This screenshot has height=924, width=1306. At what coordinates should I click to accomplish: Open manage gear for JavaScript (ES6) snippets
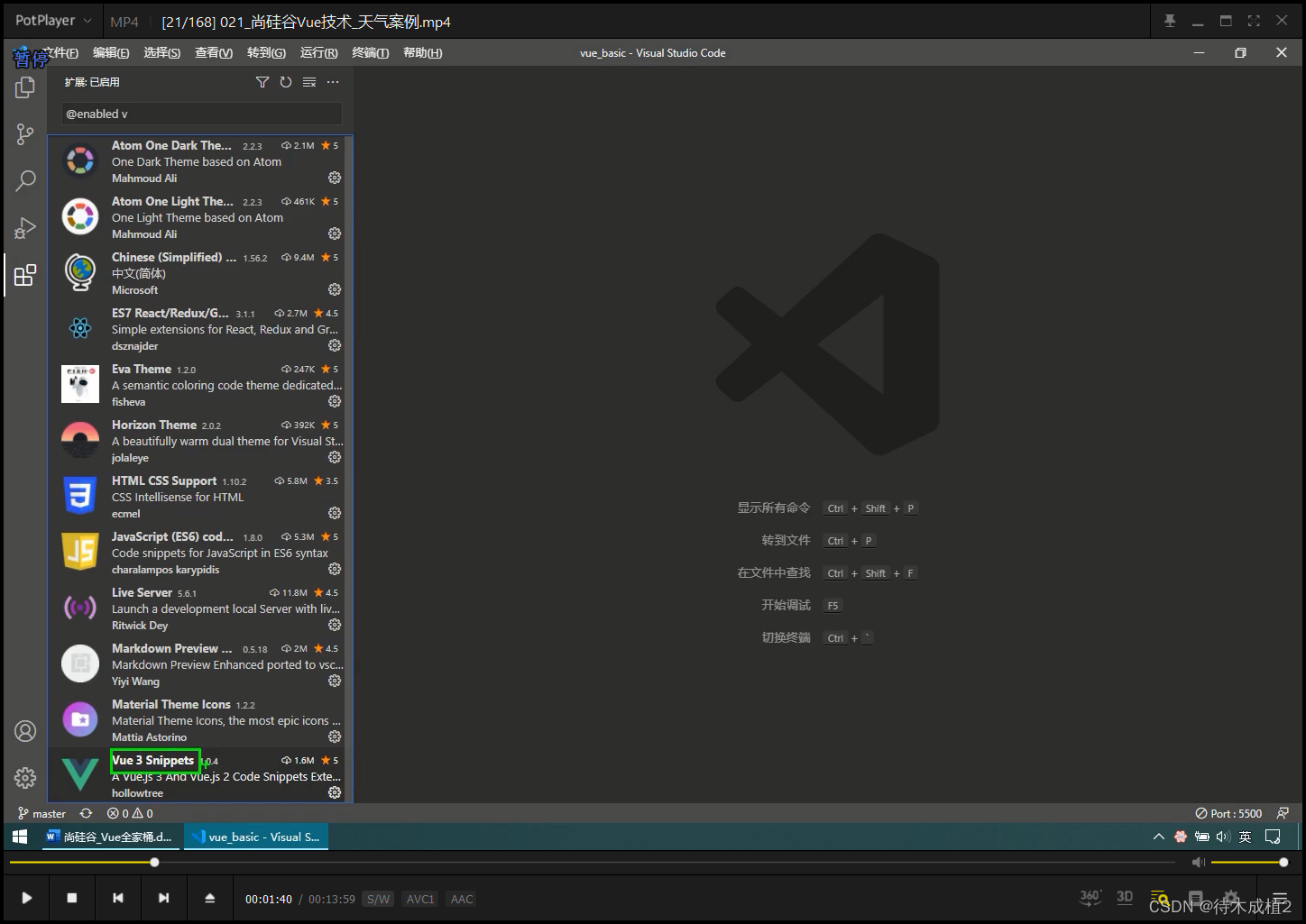pos(335,569)
